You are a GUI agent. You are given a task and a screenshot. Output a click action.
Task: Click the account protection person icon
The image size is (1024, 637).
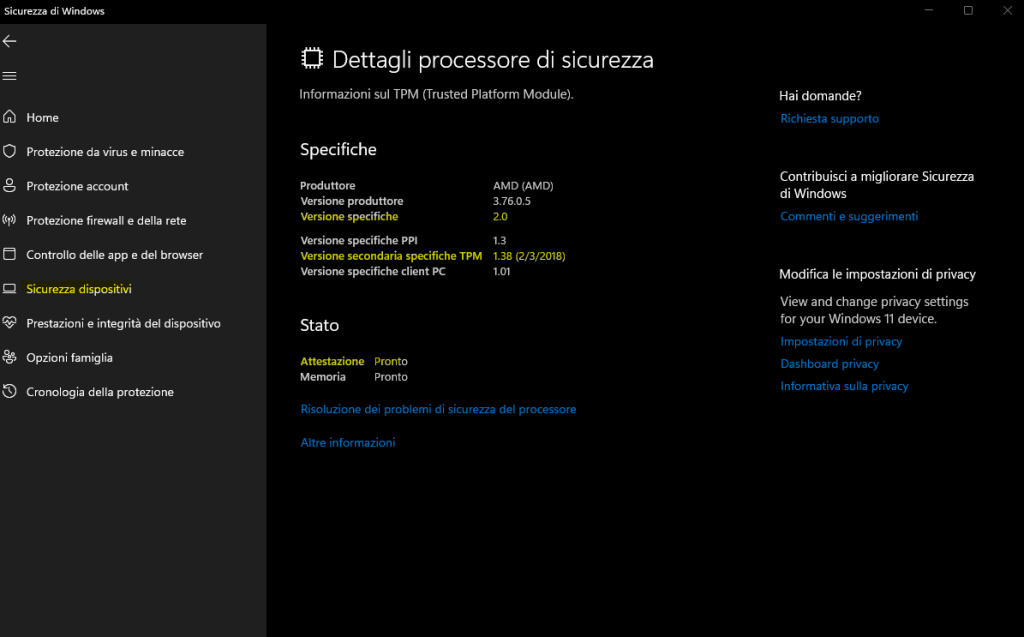tap(10, 186)
